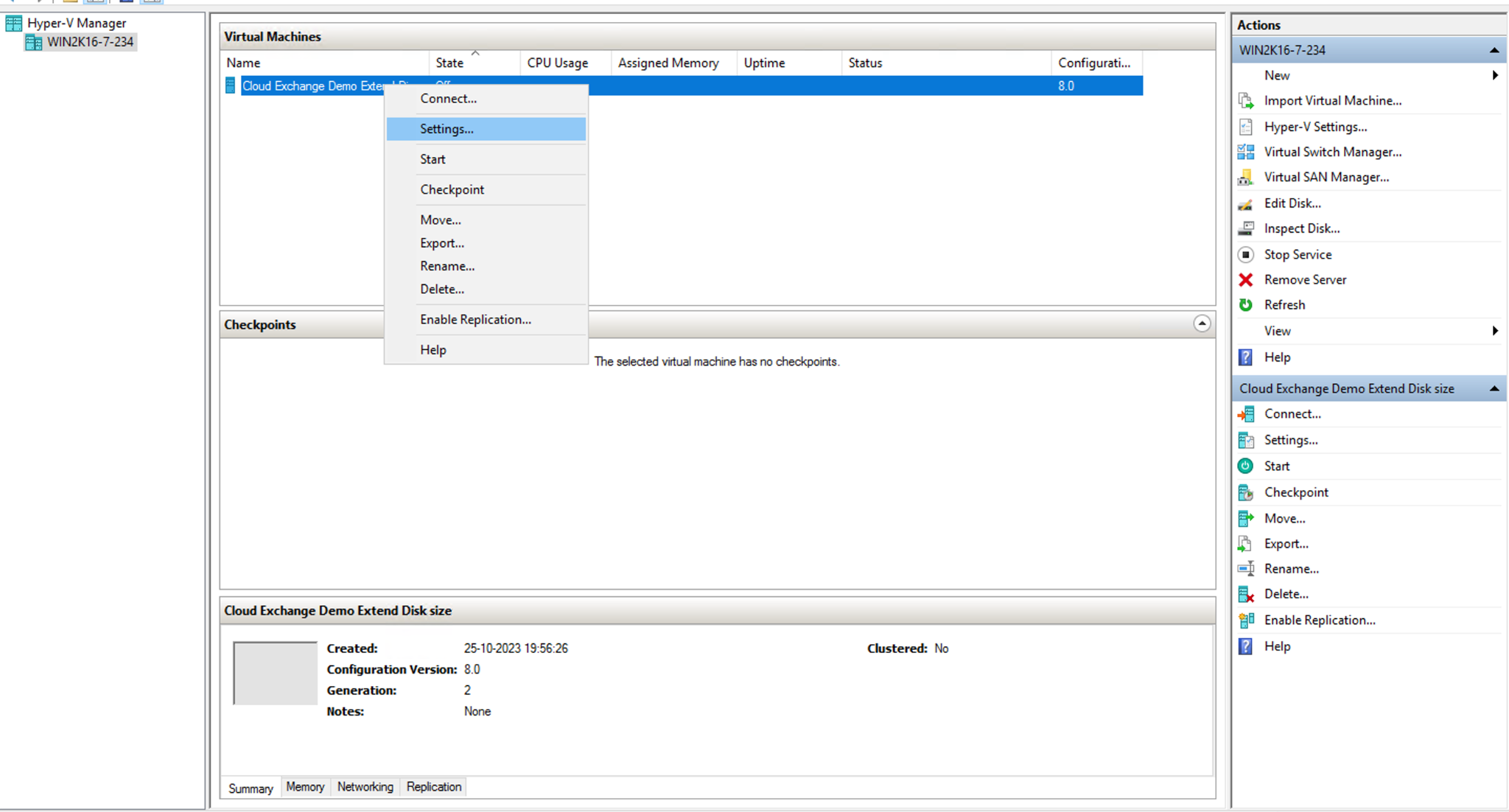Click the Help icon under WIN2K16-7-234 actions

click(1246, 357)
